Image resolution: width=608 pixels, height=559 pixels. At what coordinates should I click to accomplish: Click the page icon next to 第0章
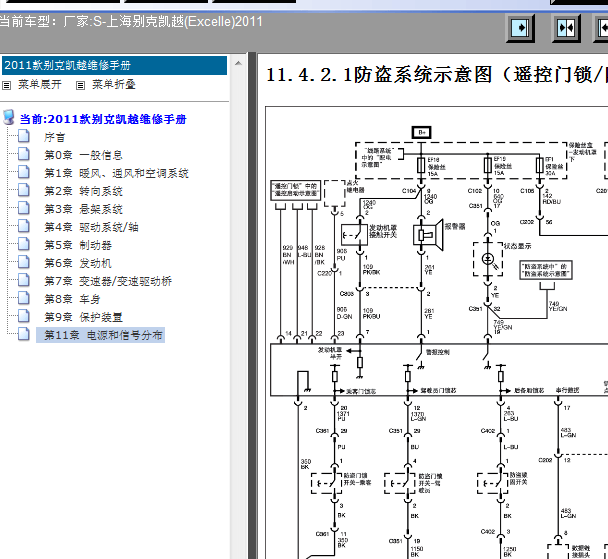pyautogui.click(x=24, y=154)
